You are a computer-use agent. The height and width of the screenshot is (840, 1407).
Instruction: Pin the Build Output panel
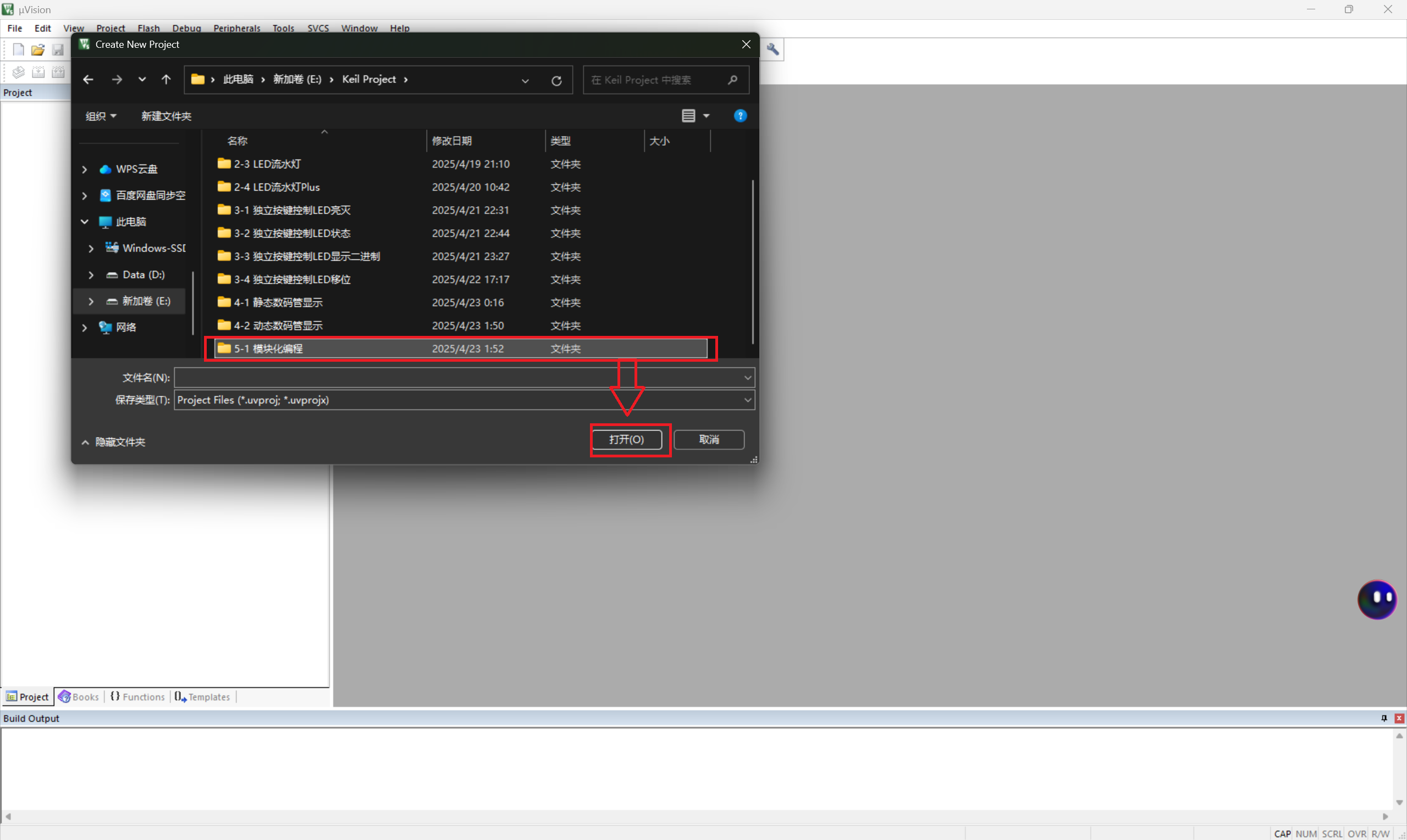click(x=1384, y=719)
